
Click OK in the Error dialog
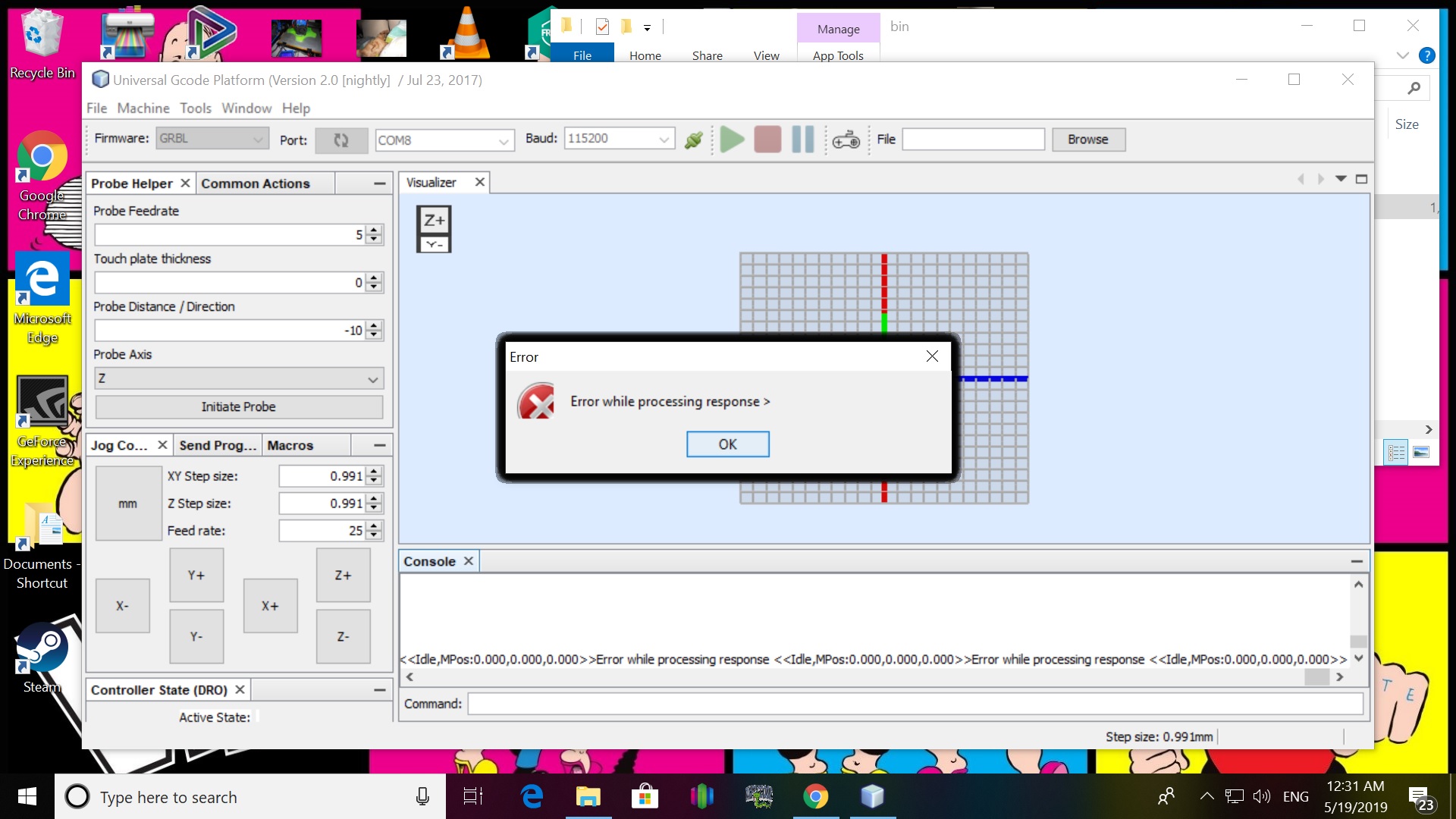[727, 444]
